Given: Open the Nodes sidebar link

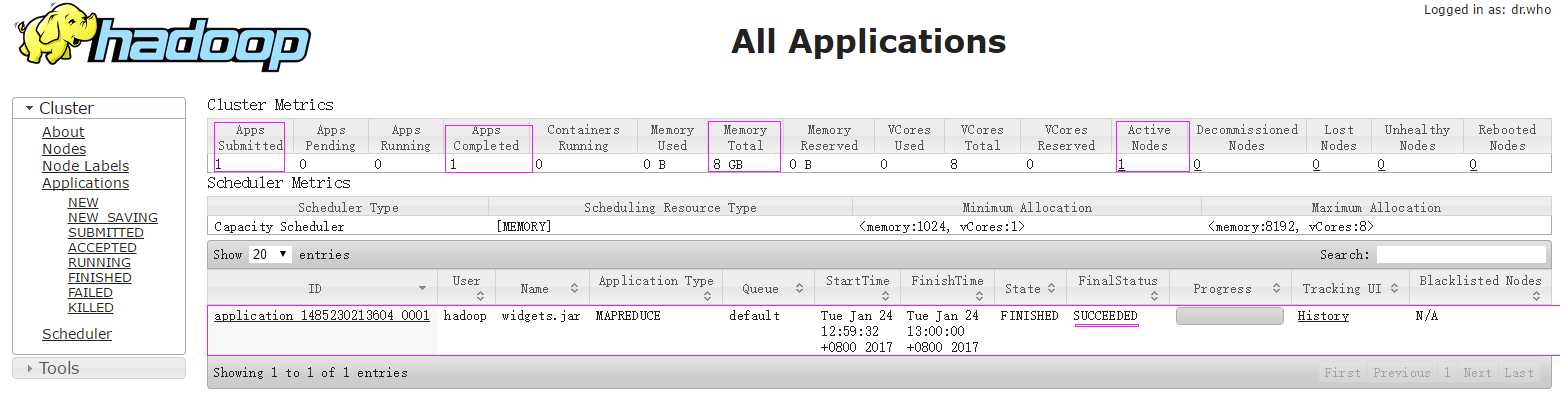Looking at the screenshot, I should click(x=64, y=149).
